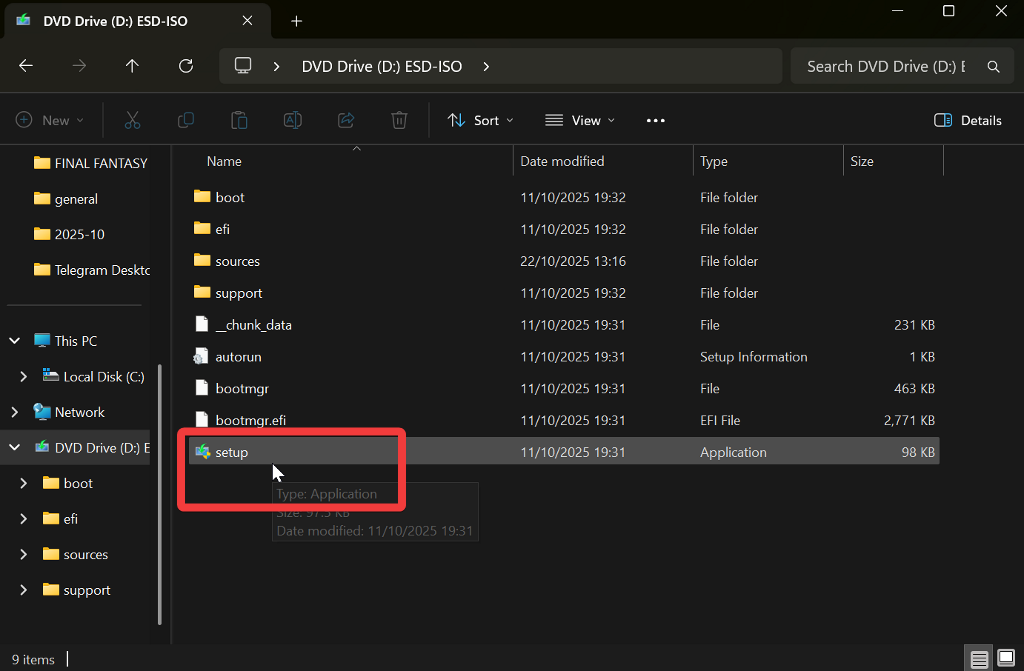Open a new File Explorer tab
Viewport: 1024px width, 671px height.
pyautogui.click(x=296, y=21)
